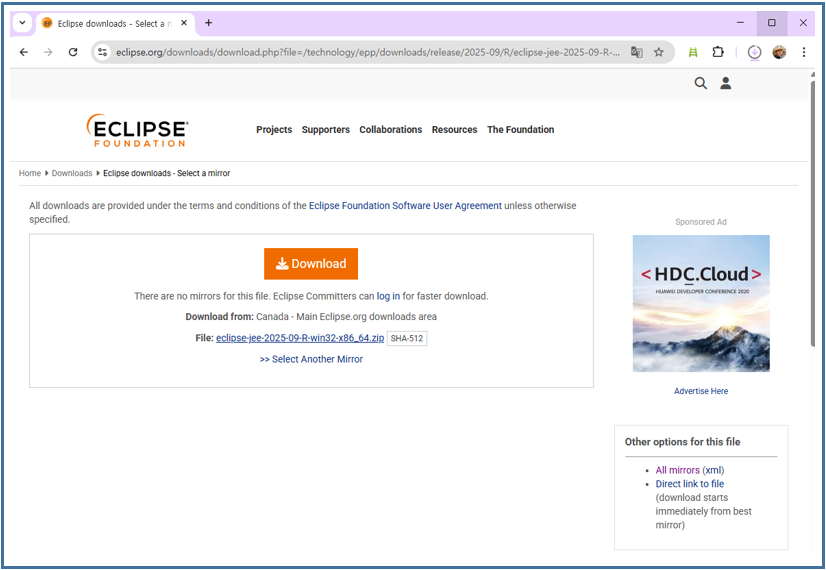
Task: Open Eclipse Foundation Software User Agreement link
Action: point(405,205)
